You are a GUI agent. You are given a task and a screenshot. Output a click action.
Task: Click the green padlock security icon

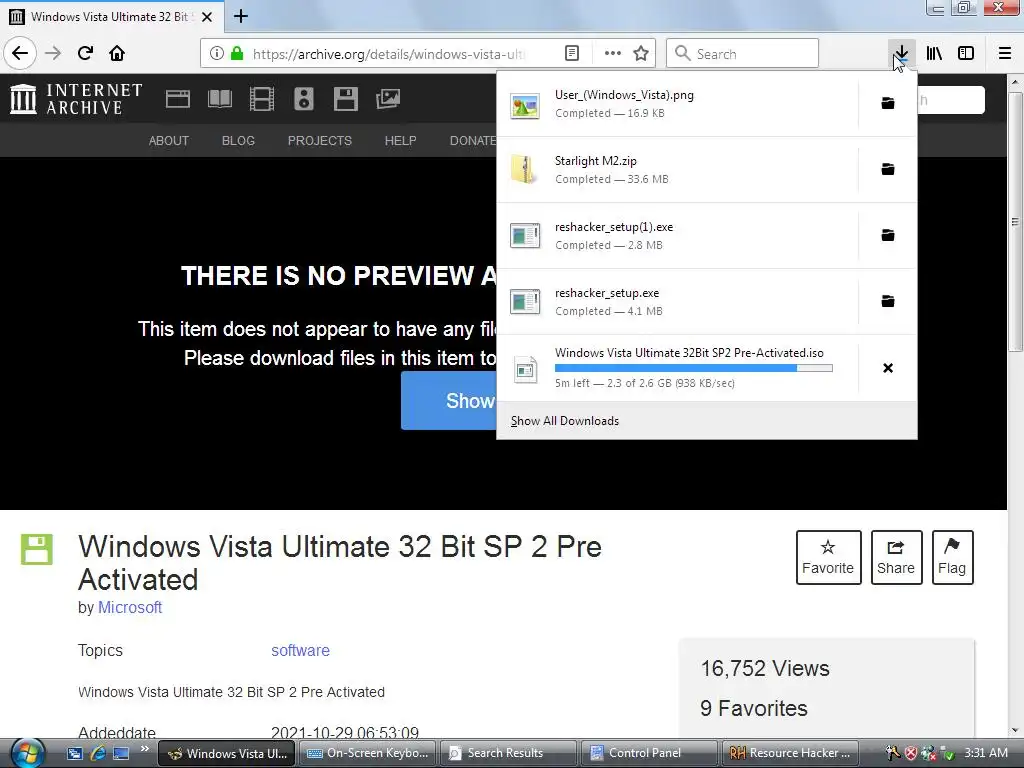coord(237,54)
